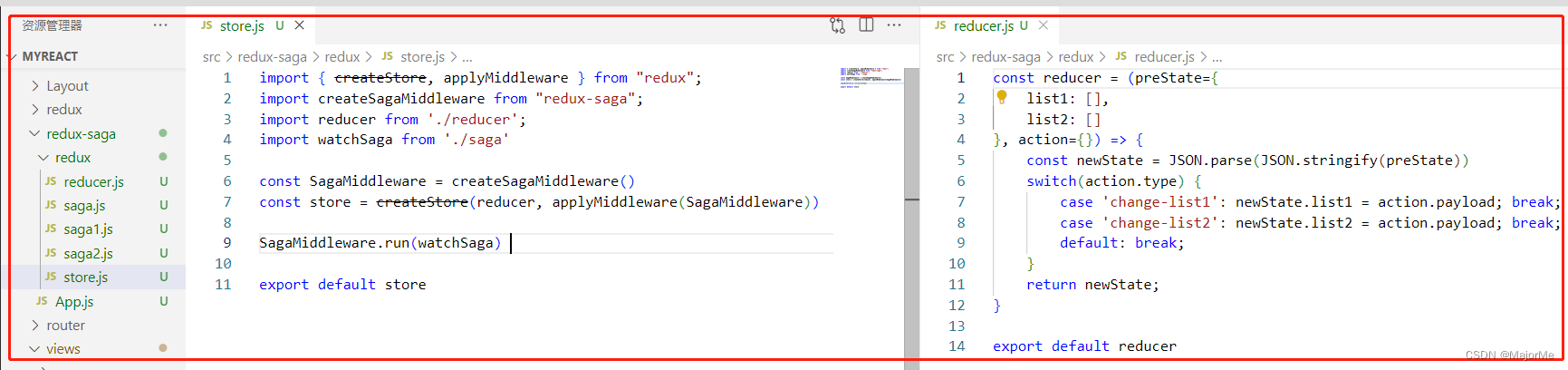
Task: Click redux-saga in the store.js breadcrumb
Action: [x=272, y=57]
